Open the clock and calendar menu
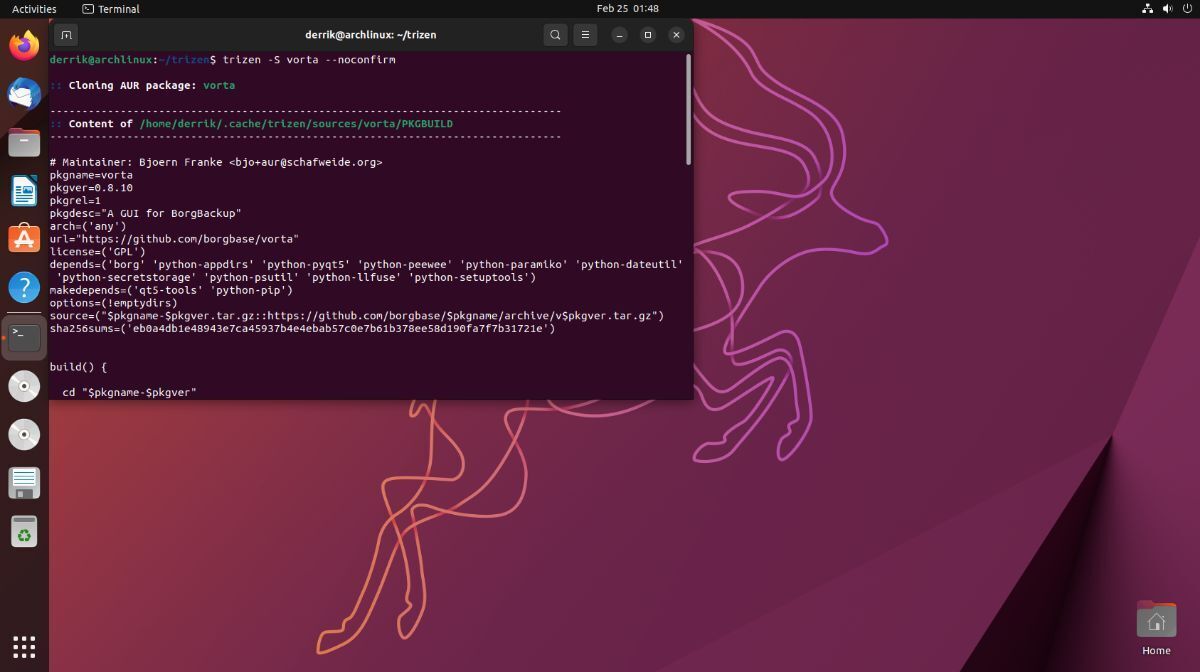 tap(628, 8)
